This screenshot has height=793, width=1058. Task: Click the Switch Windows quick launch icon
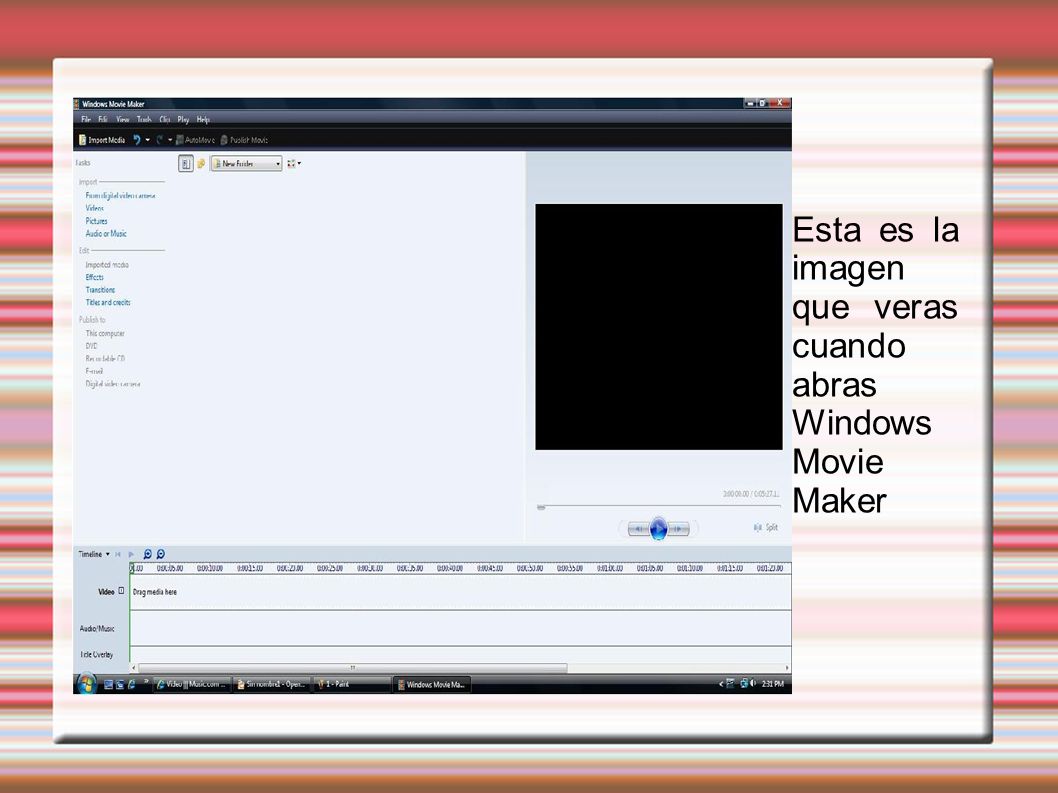(x=120, y=684)
